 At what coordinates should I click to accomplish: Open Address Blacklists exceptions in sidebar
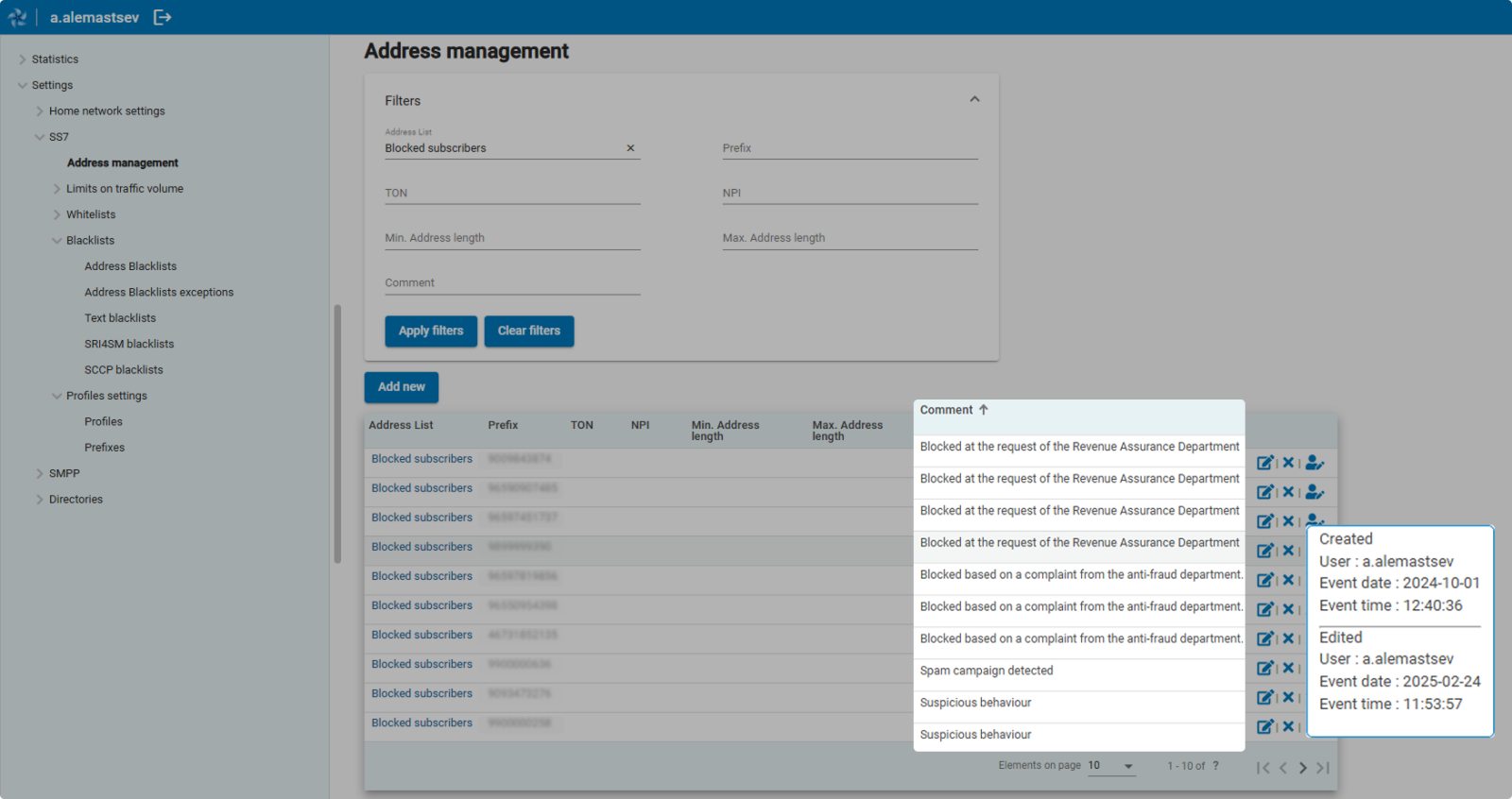point(159,293)
